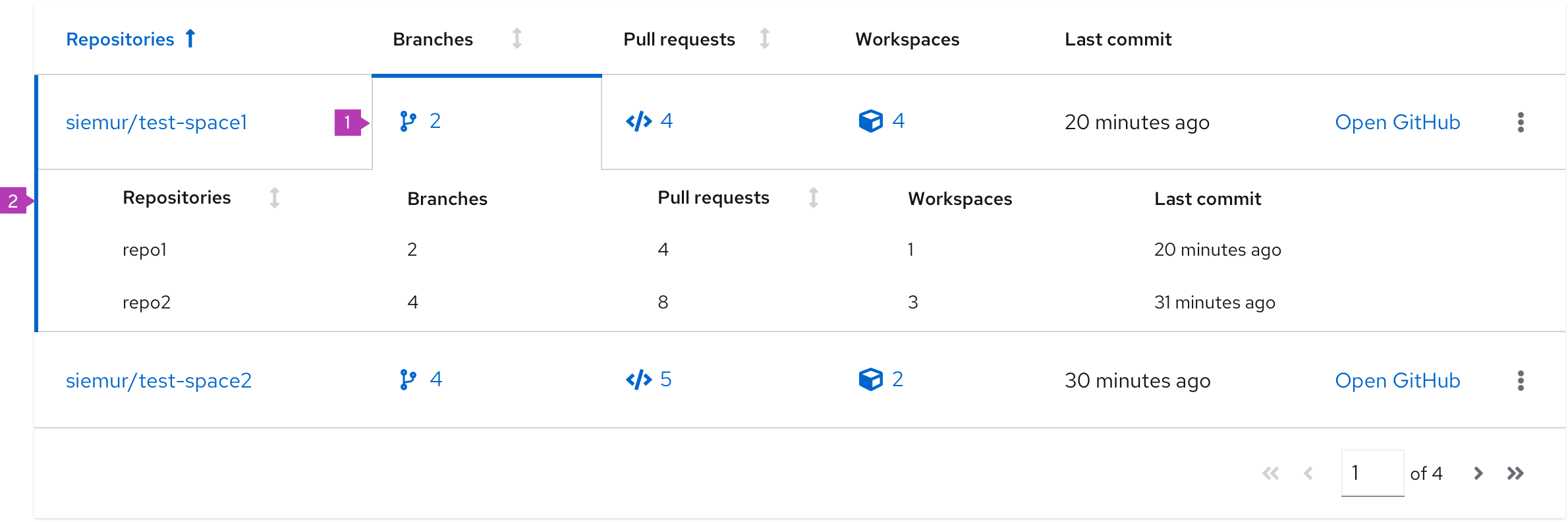
Task: Expand workspaces cell for siemur/test-space2
Action: [x=881, y=380]
